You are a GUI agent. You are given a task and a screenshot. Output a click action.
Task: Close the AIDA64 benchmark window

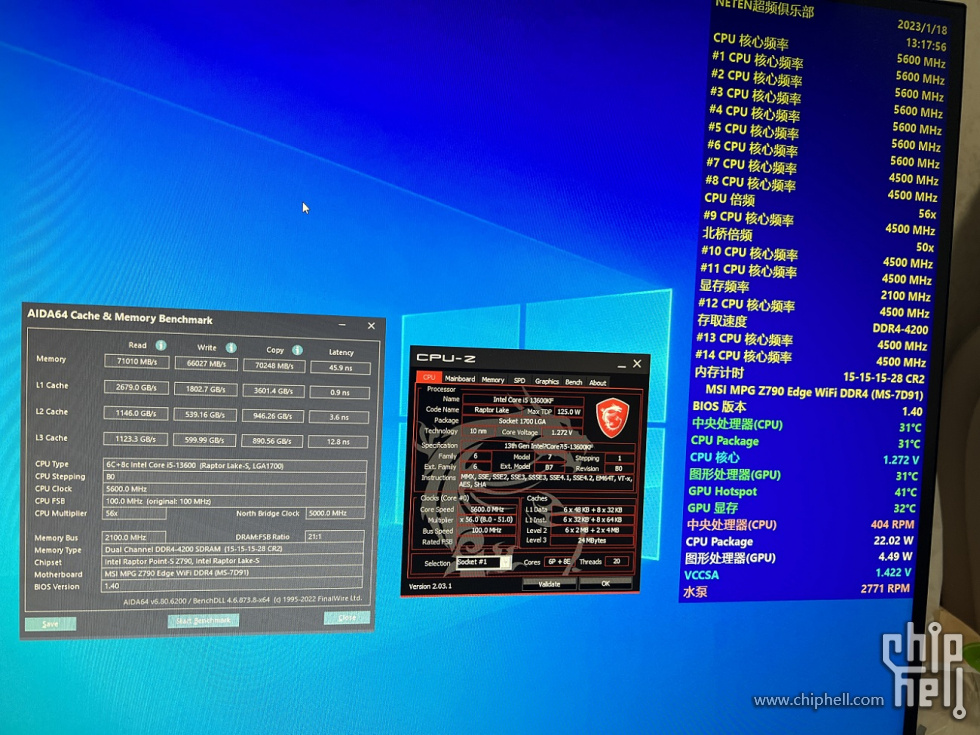click(x=371, y=326)
